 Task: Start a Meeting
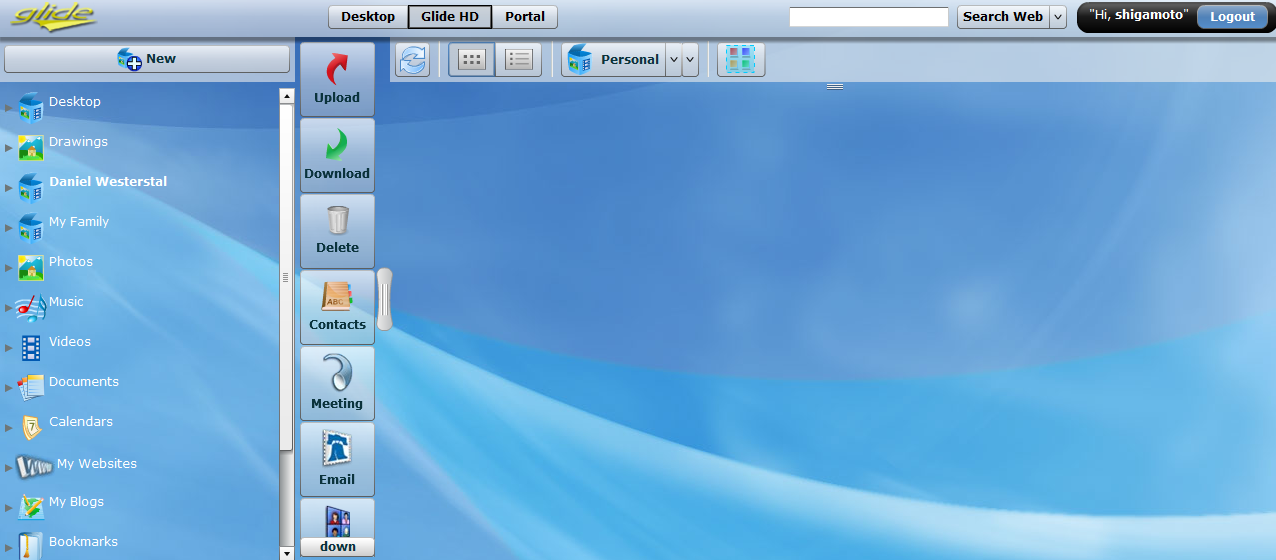click(337, 383)
